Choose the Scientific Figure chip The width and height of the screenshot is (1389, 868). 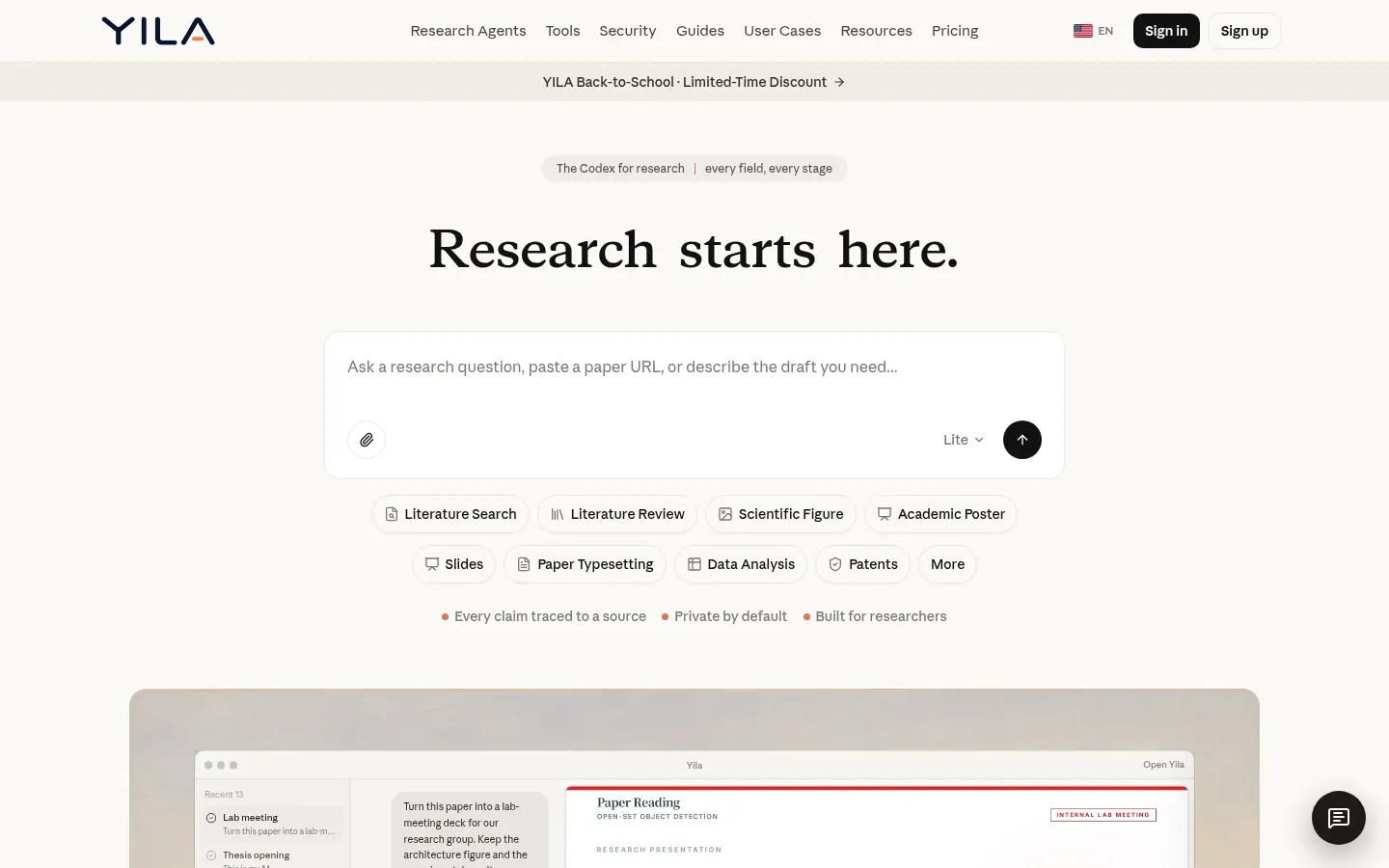pos(780,514)
